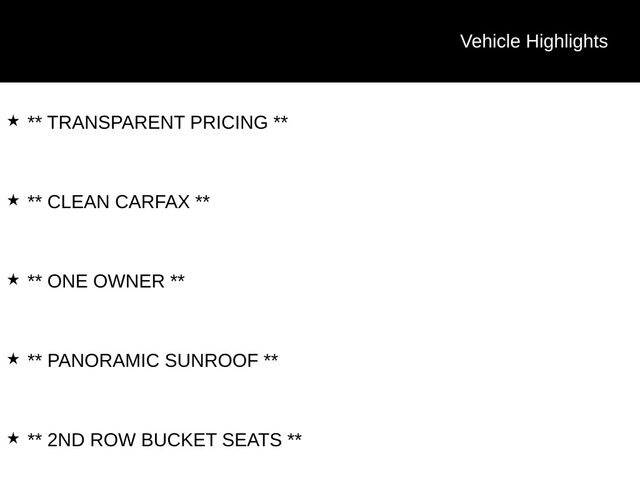Click the star beside CLEAN CARFAX
640x480 pixels.
tap(13, 200)
